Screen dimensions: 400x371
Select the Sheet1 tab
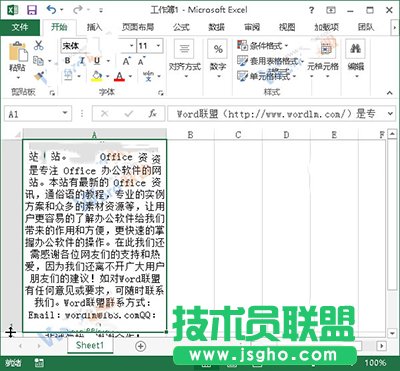[90, 345]
